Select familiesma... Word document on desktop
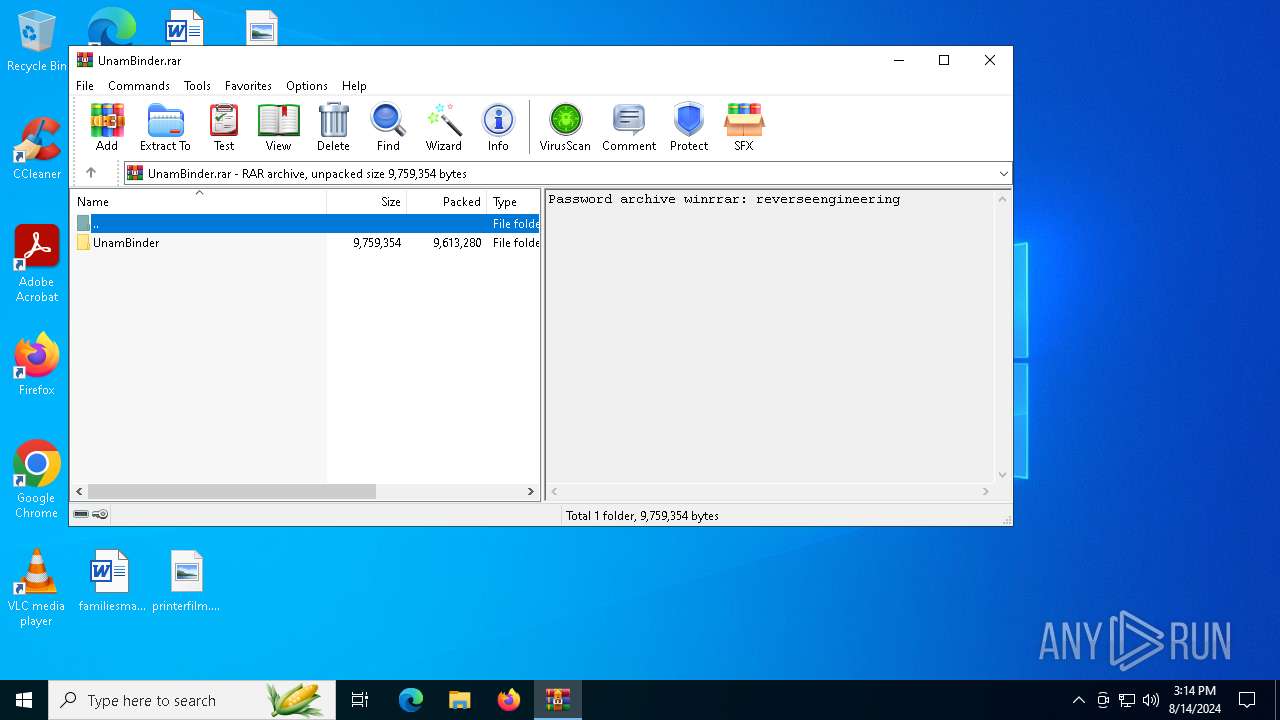 click(x=112, y=580)
